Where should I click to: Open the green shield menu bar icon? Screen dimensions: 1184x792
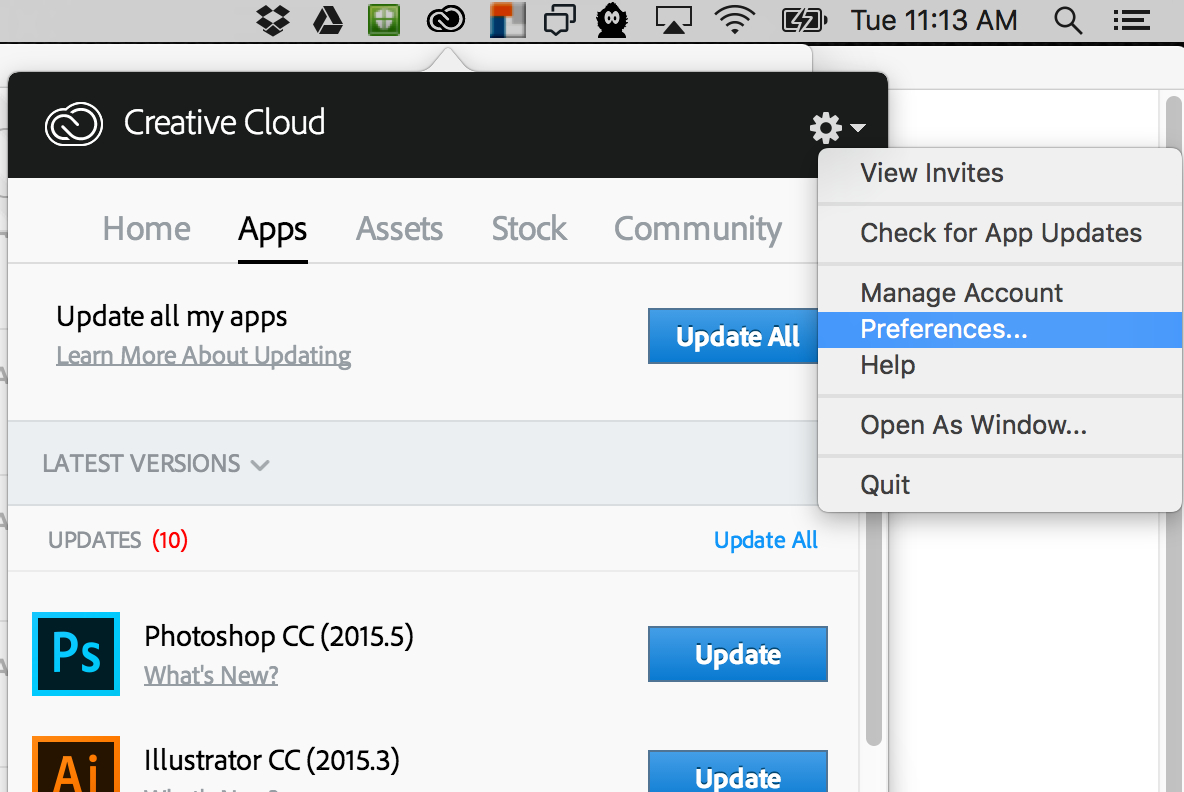tap(384, 20)
